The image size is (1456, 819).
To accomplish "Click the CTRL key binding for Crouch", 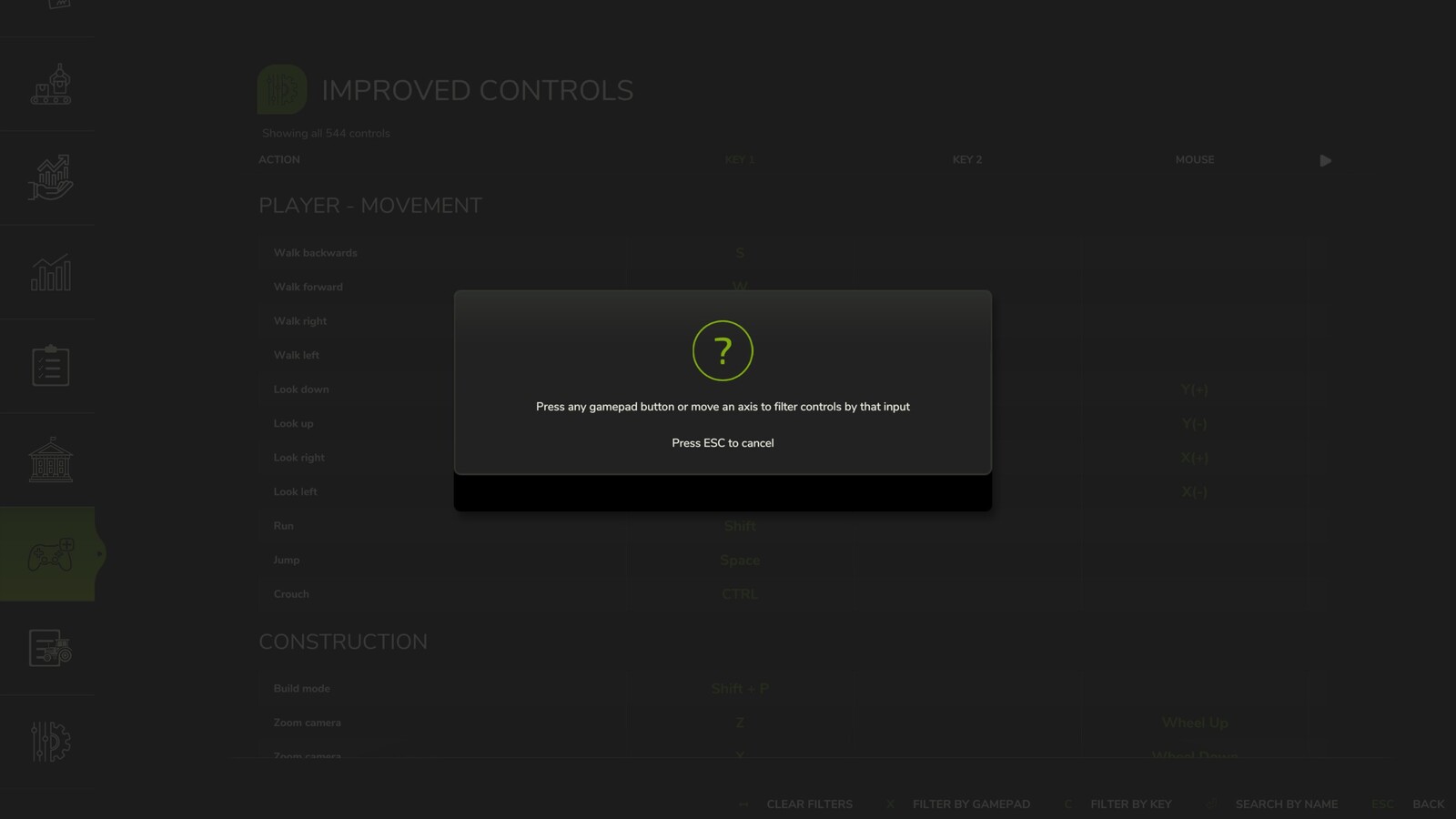I will click(740, 594).
